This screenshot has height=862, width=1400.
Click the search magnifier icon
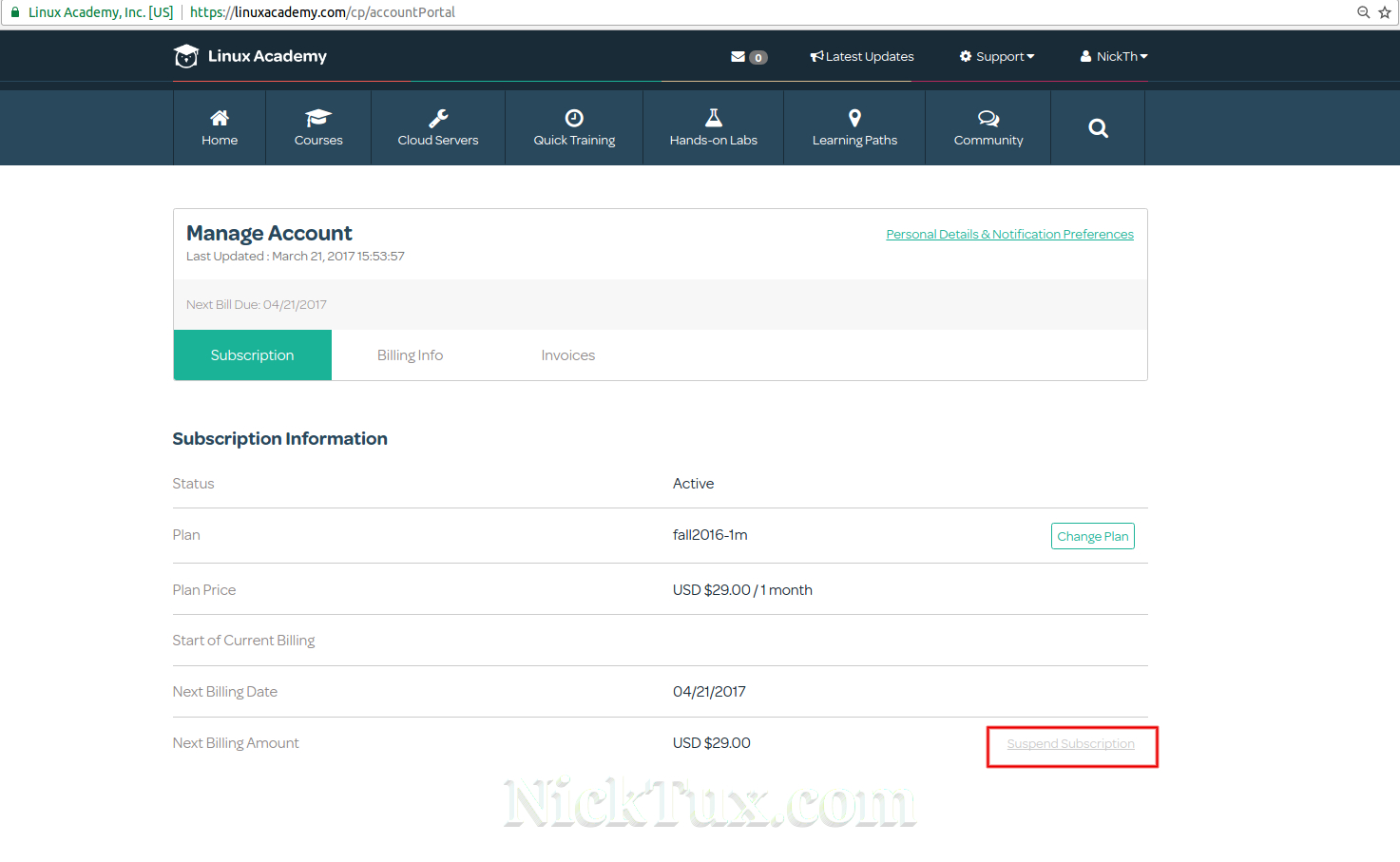pos(1098,128)
